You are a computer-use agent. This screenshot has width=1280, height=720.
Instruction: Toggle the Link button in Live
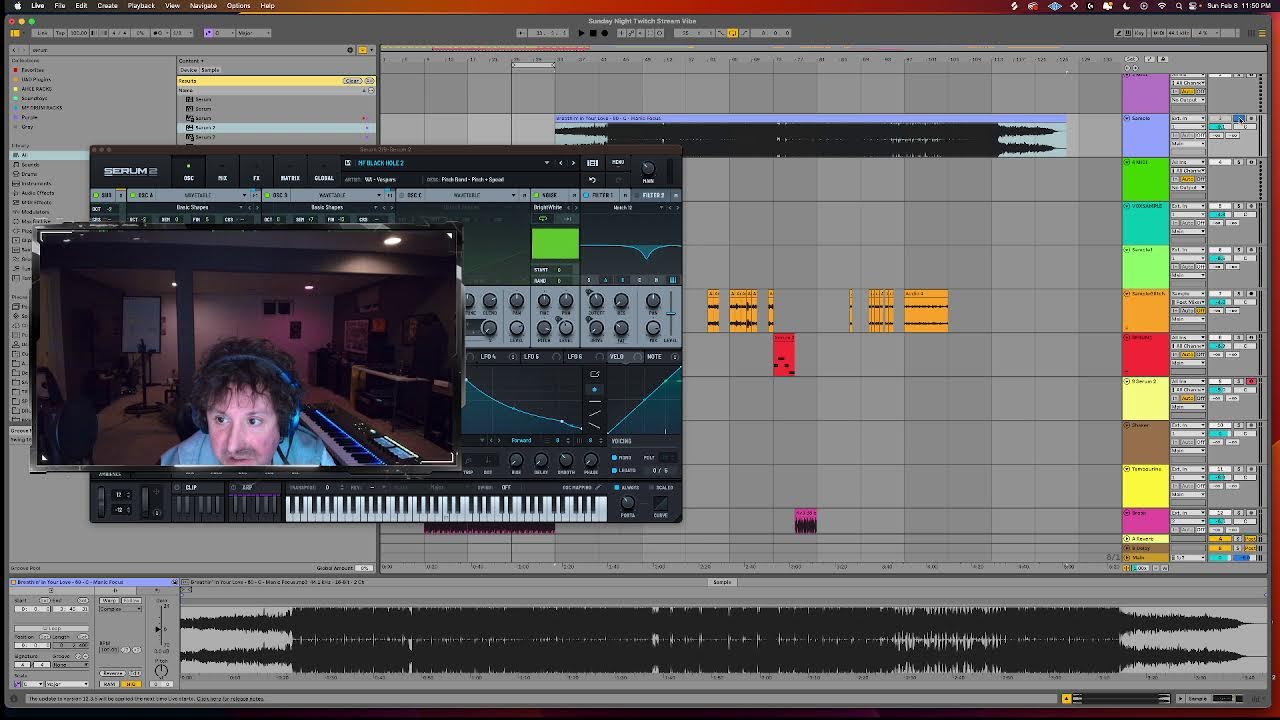43,33
